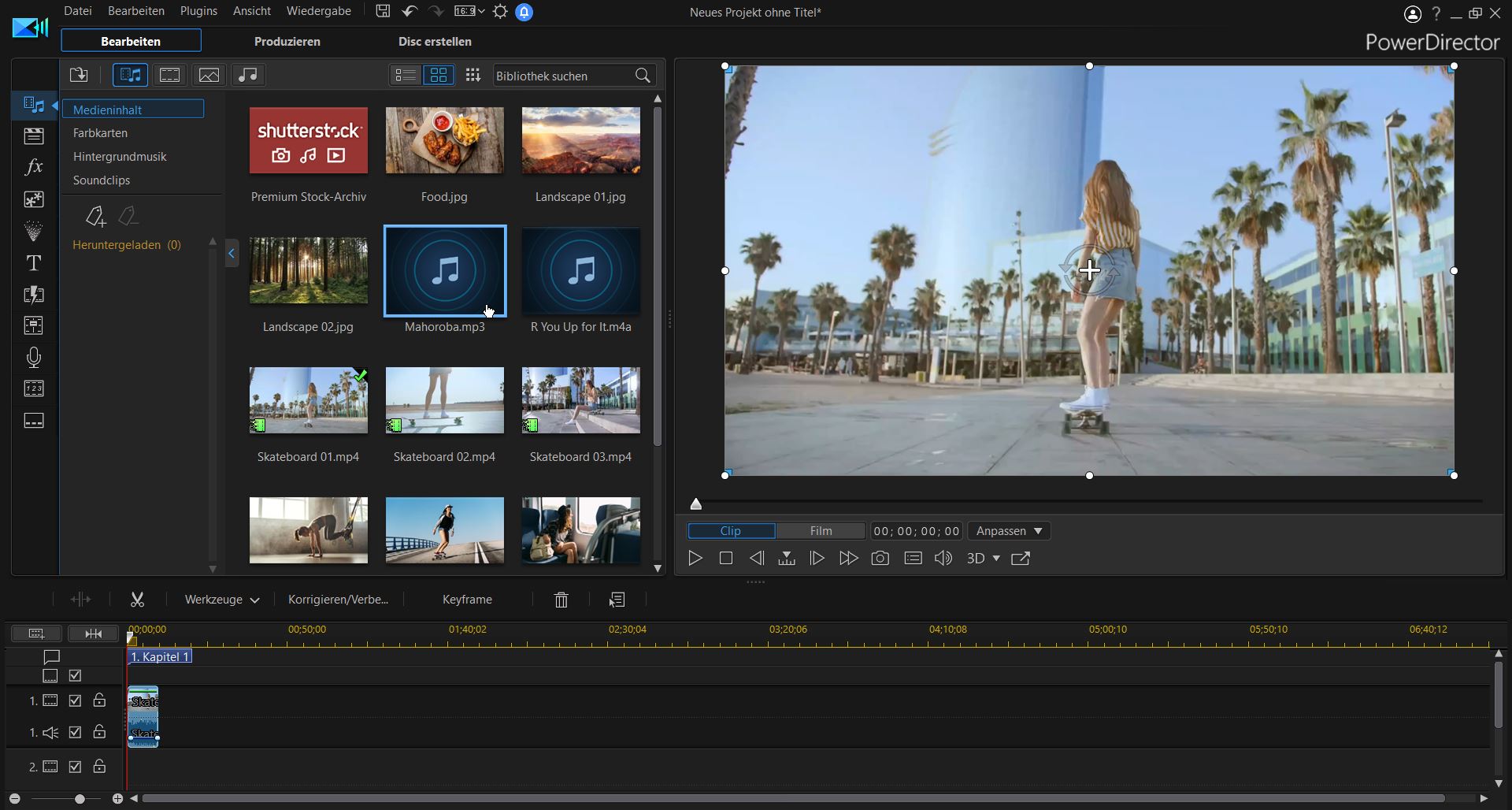Open the Effects room fx icon
Screen dimensions: 1512x810
coord(34,167)
